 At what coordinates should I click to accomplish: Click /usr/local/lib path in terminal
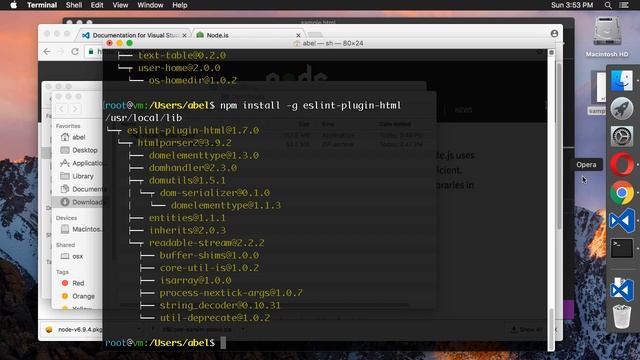(143, 118)
